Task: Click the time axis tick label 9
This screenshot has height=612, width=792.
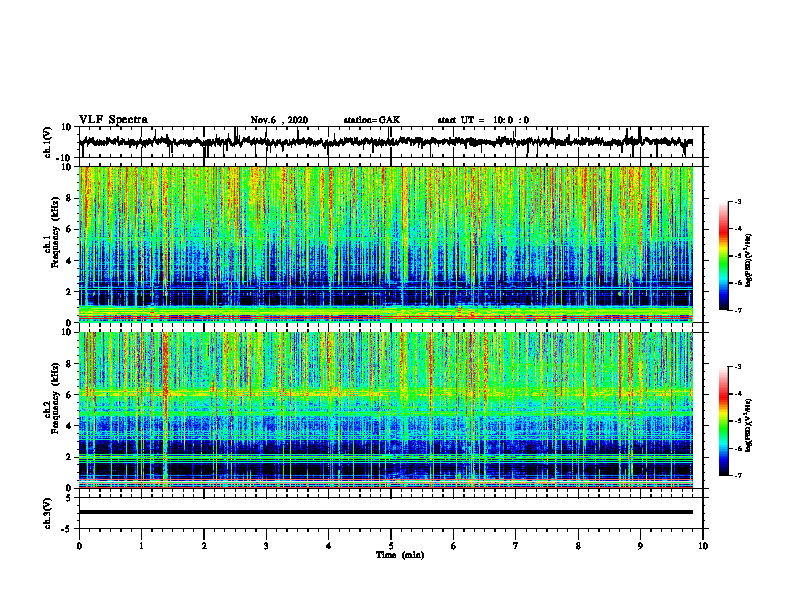Action: point(640,546)
